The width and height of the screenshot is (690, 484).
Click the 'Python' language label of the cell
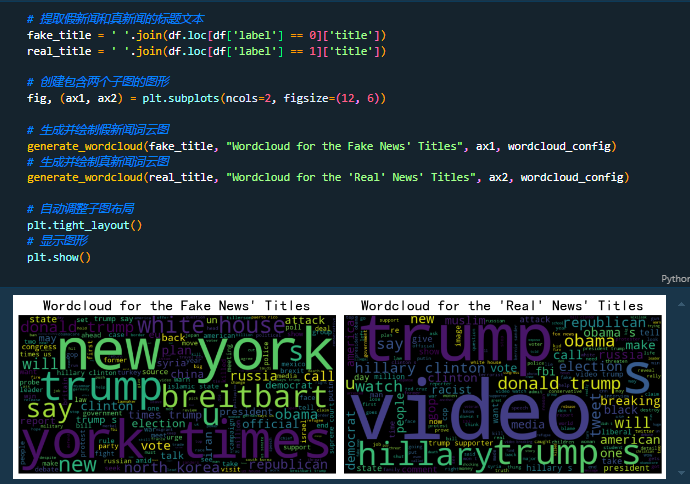coord(675,279)
